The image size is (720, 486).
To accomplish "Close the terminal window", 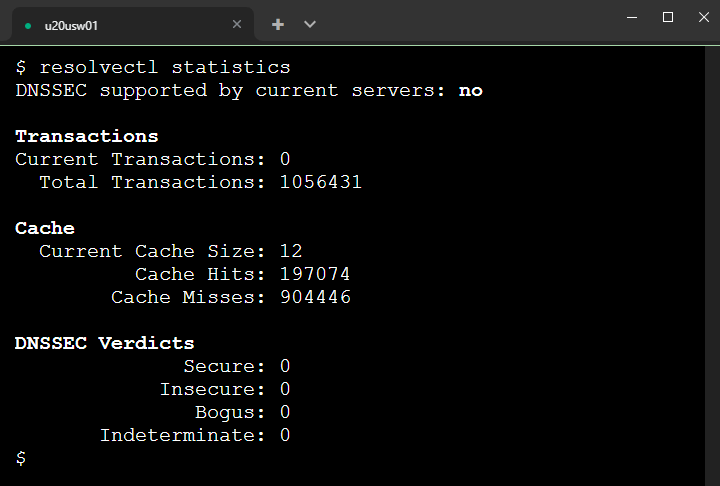I will pos(703,17).
